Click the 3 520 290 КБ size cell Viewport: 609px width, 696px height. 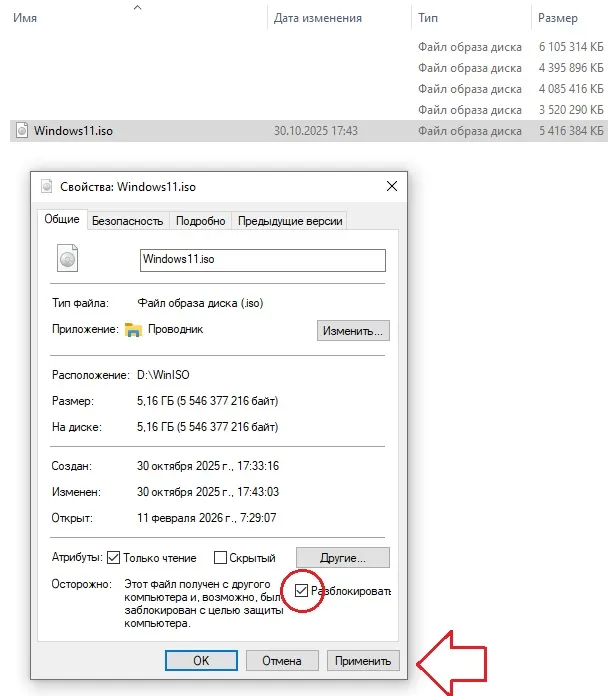(571, 110)
